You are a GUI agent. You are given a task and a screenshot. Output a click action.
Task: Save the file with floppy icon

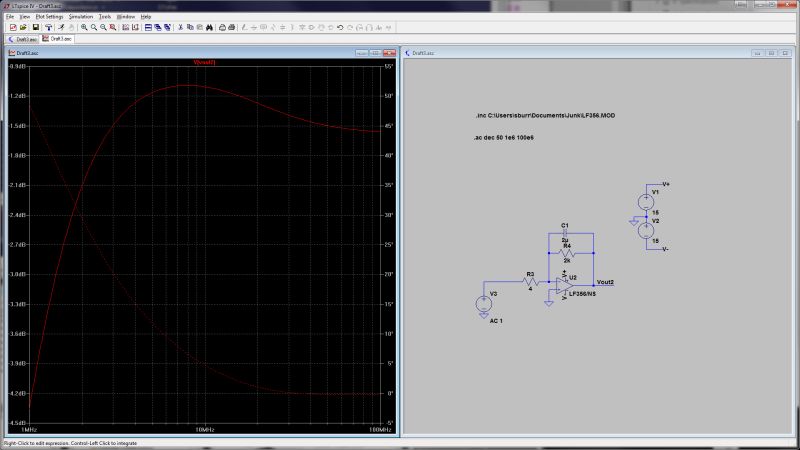(x=36, y=27)
